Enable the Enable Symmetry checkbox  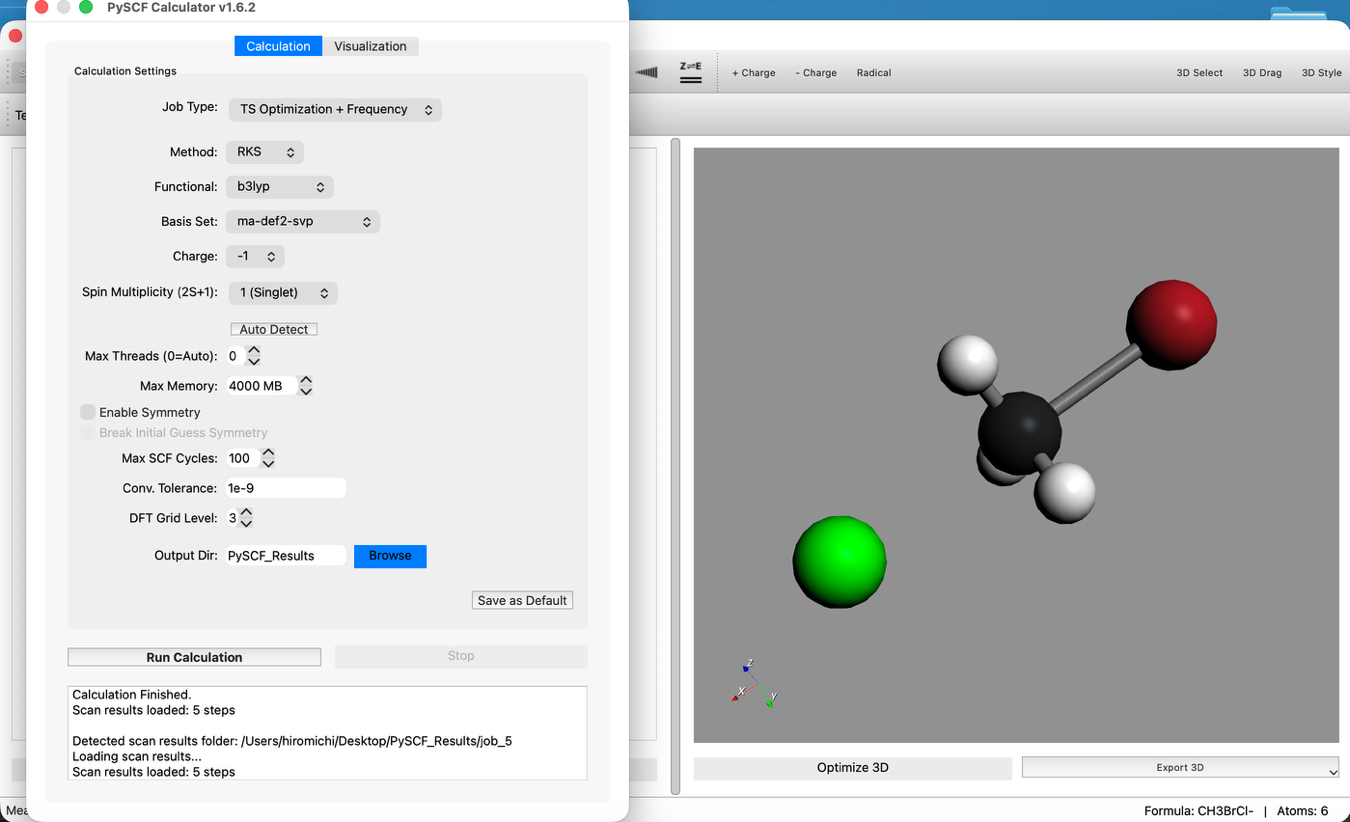pyautogui.click(x=88, y=412)
